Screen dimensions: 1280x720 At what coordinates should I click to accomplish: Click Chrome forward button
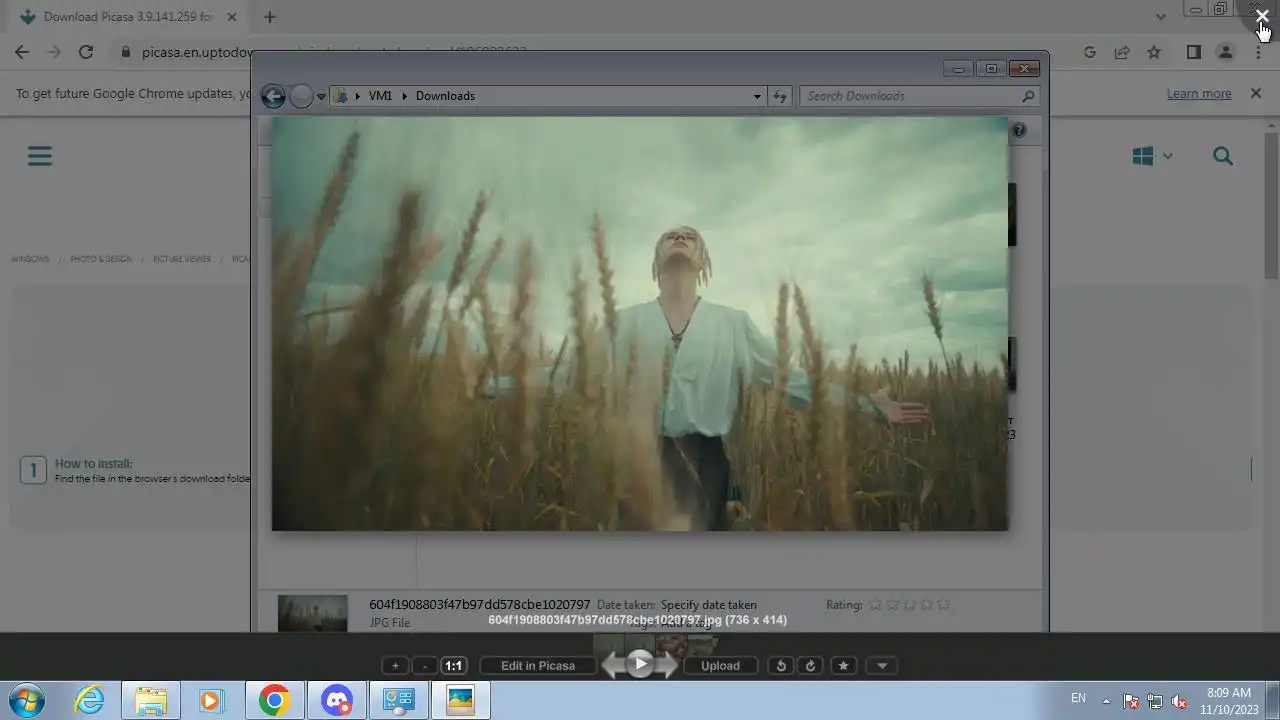pyautogui.click(x=54, y=52)
